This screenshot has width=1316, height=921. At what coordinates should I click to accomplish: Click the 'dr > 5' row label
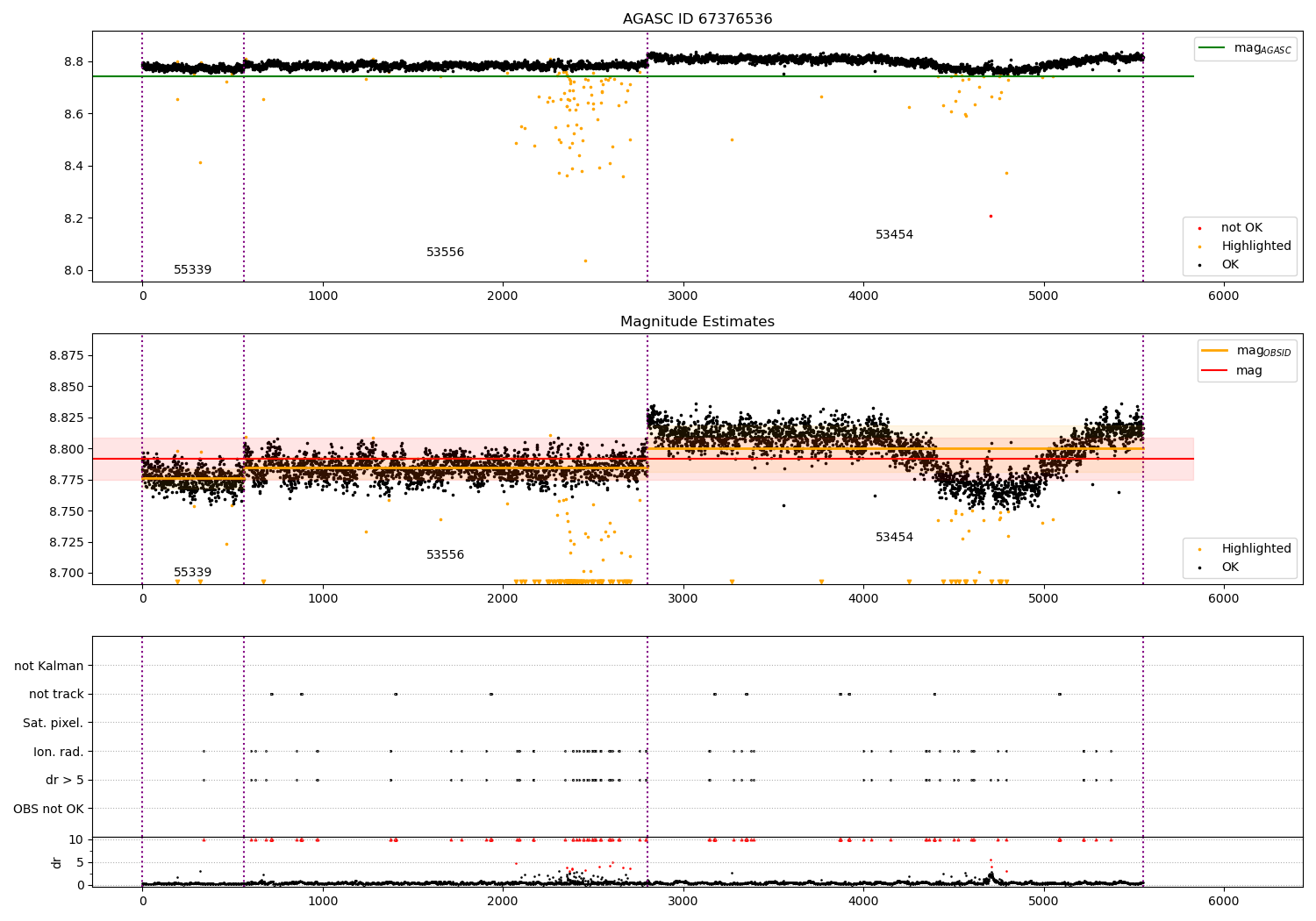pyautogui.click(x=65, y=781)
